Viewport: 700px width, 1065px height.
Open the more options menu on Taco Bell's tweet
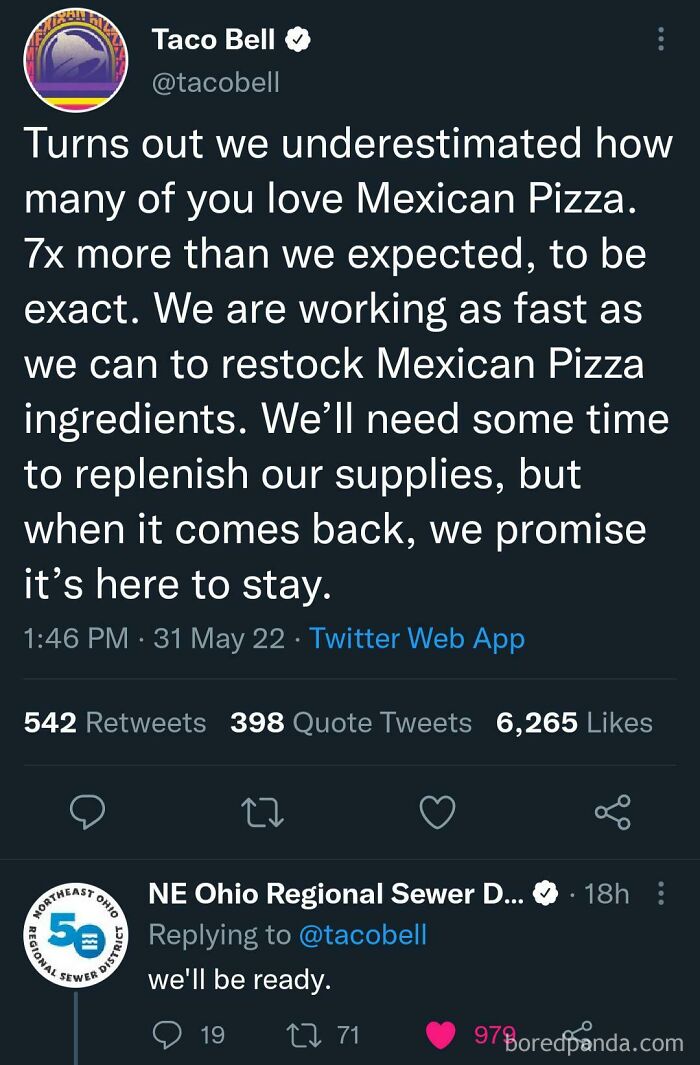coord(659,39)
